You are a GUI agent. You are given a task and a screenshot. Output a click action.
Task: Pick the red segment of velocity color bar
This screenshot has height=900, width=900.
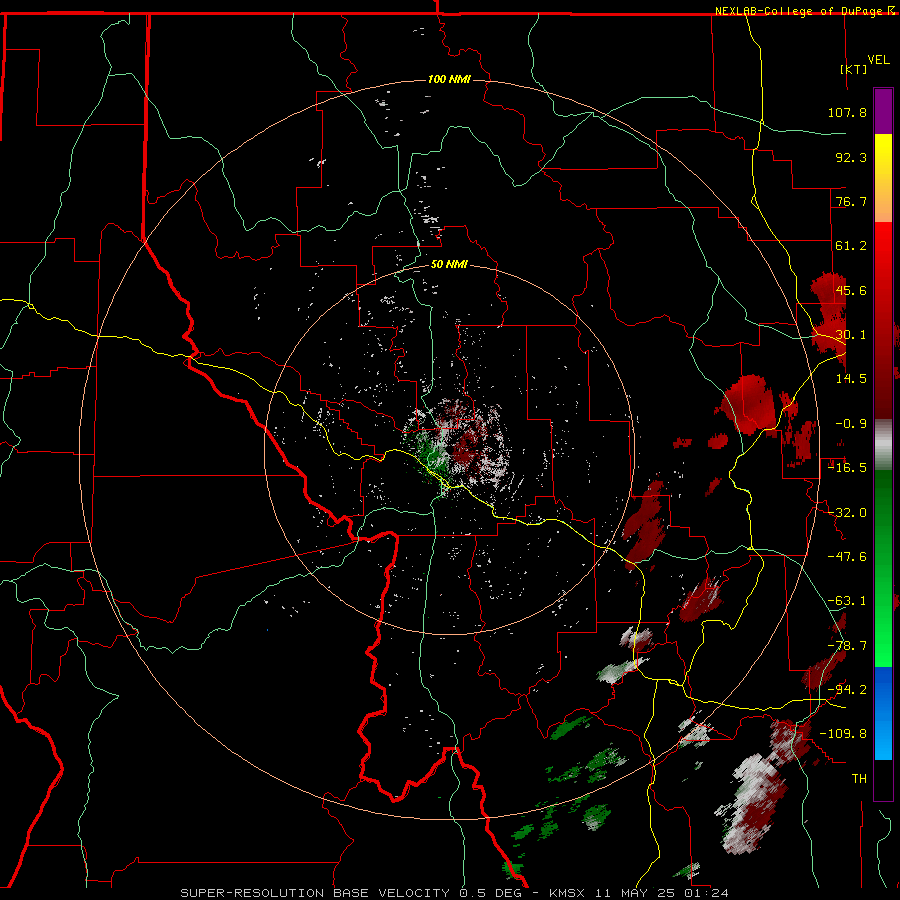click(x=883, y=320)
